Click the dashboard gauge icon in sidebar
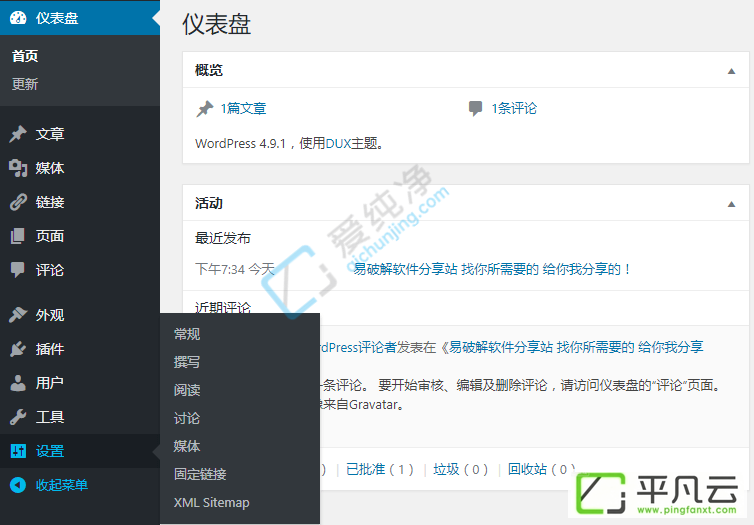Screen dimensions: 754x525 (18, 18)
